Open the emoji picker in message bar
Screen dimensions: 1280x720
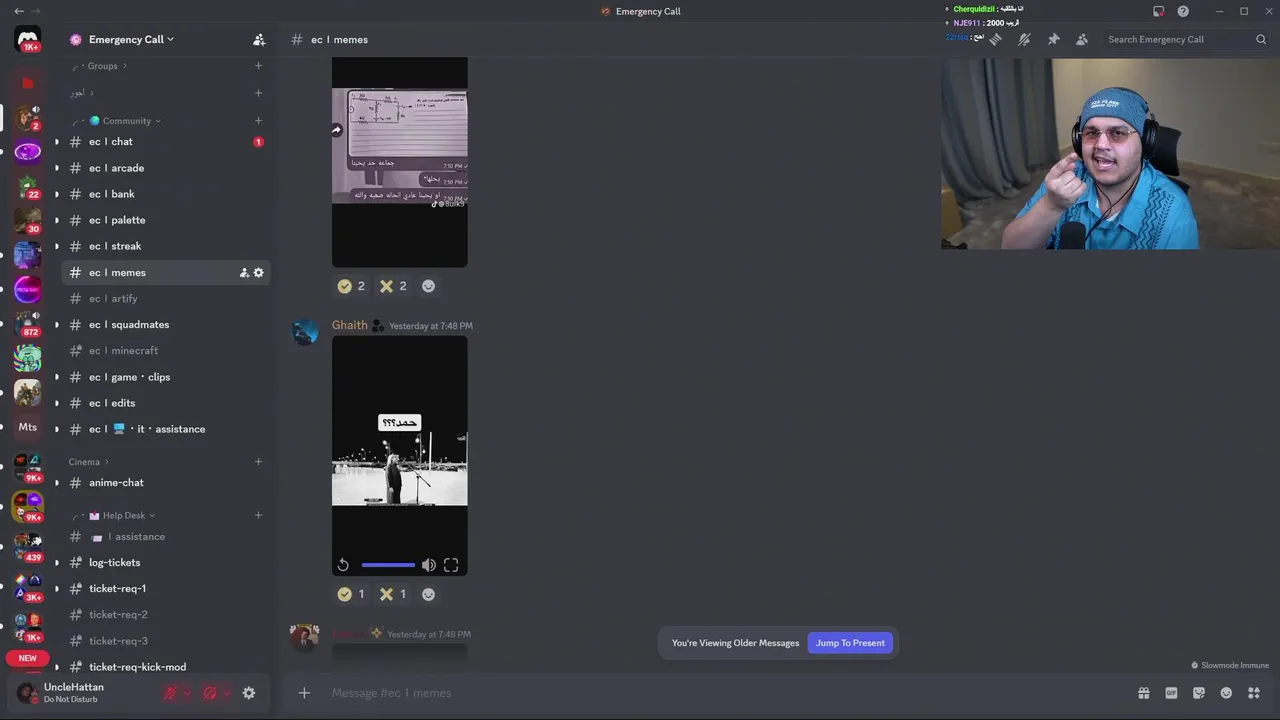coord(1226,693)
